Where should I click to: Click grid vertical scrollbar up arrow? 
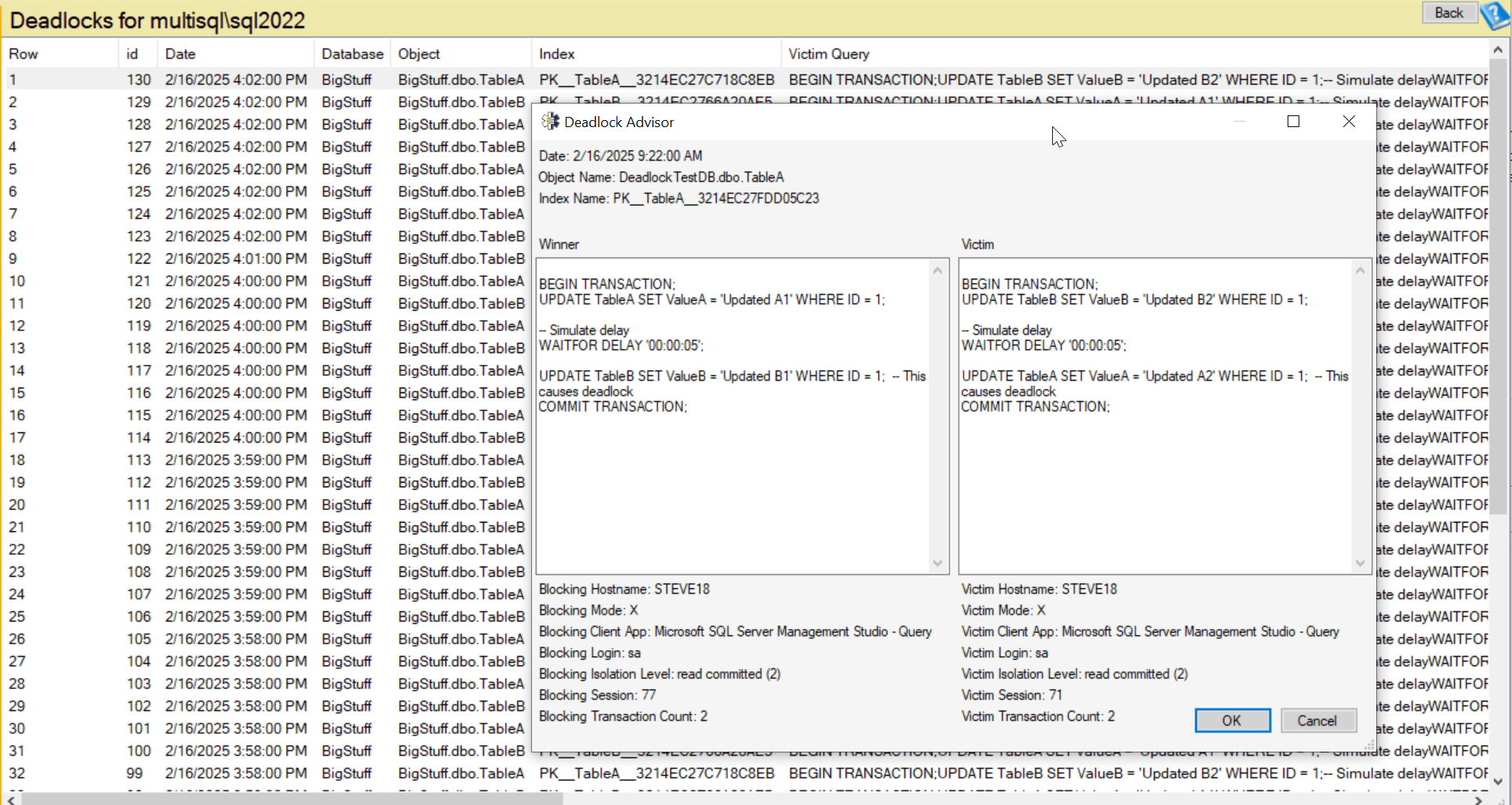click(x=1498, y=49)
